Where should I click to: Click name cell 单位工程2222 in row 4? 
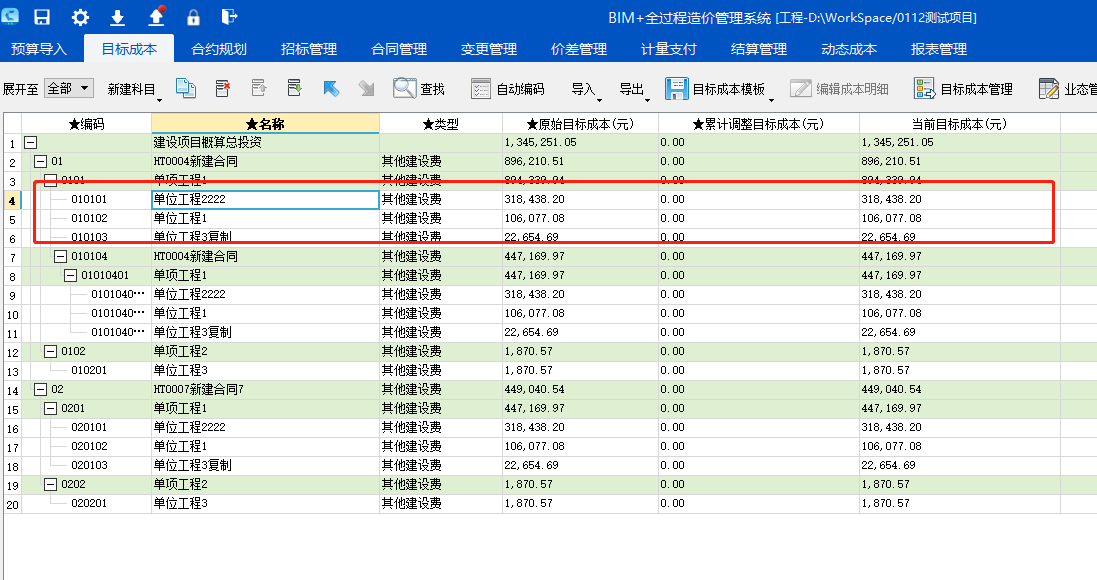[265, 199]
